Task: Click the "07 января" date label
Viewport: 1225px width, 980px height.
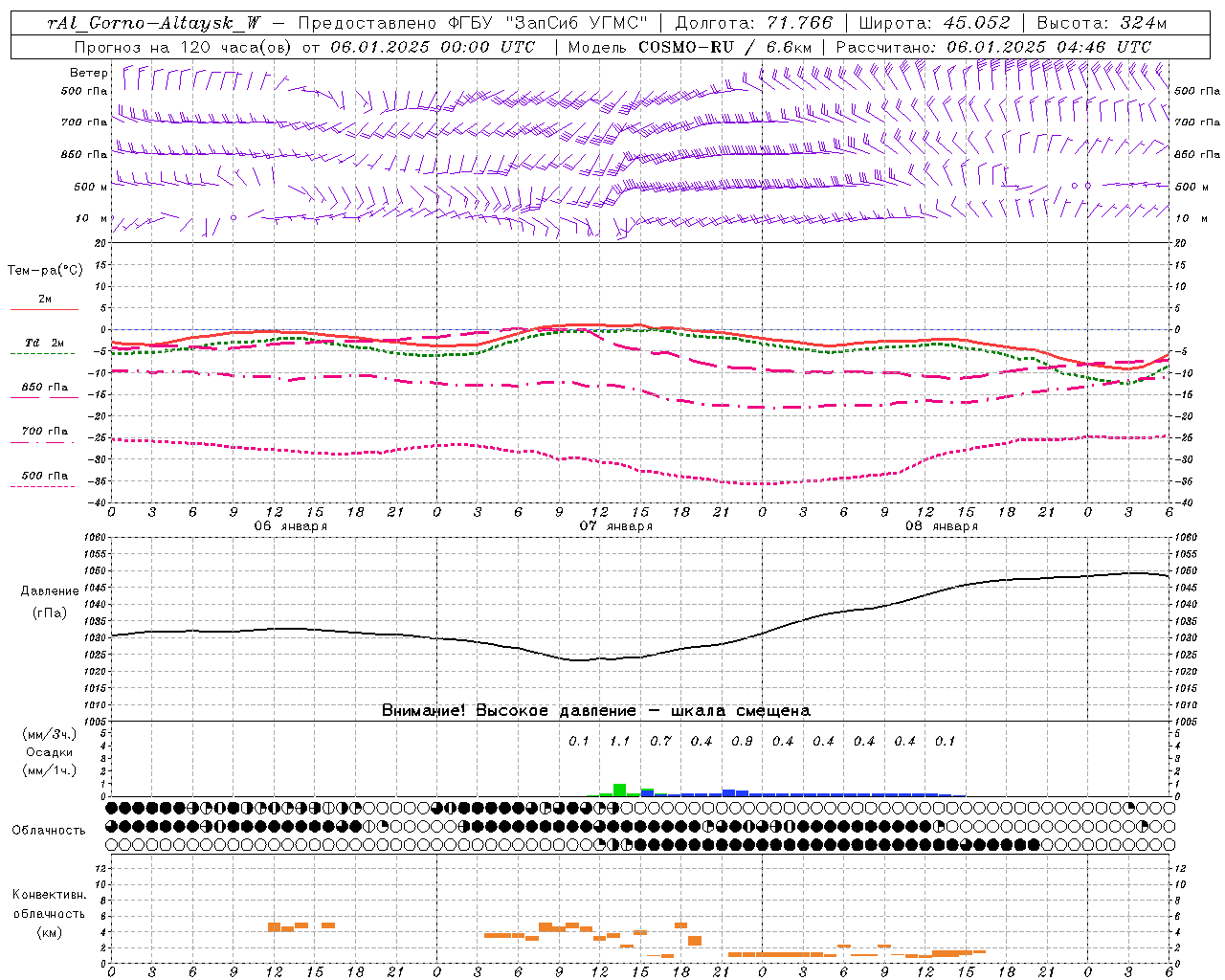Action: point(615,526)
